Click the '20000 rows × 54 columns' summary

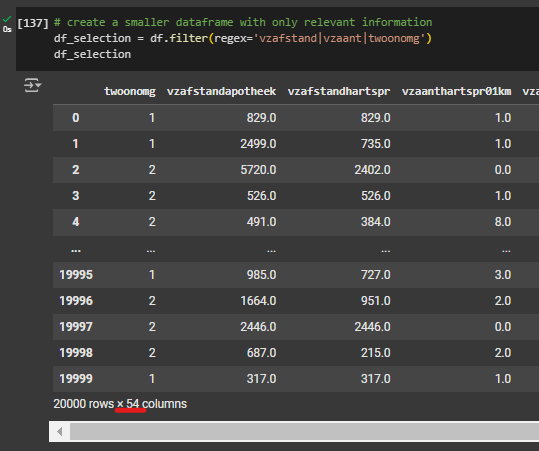(120, 404)
